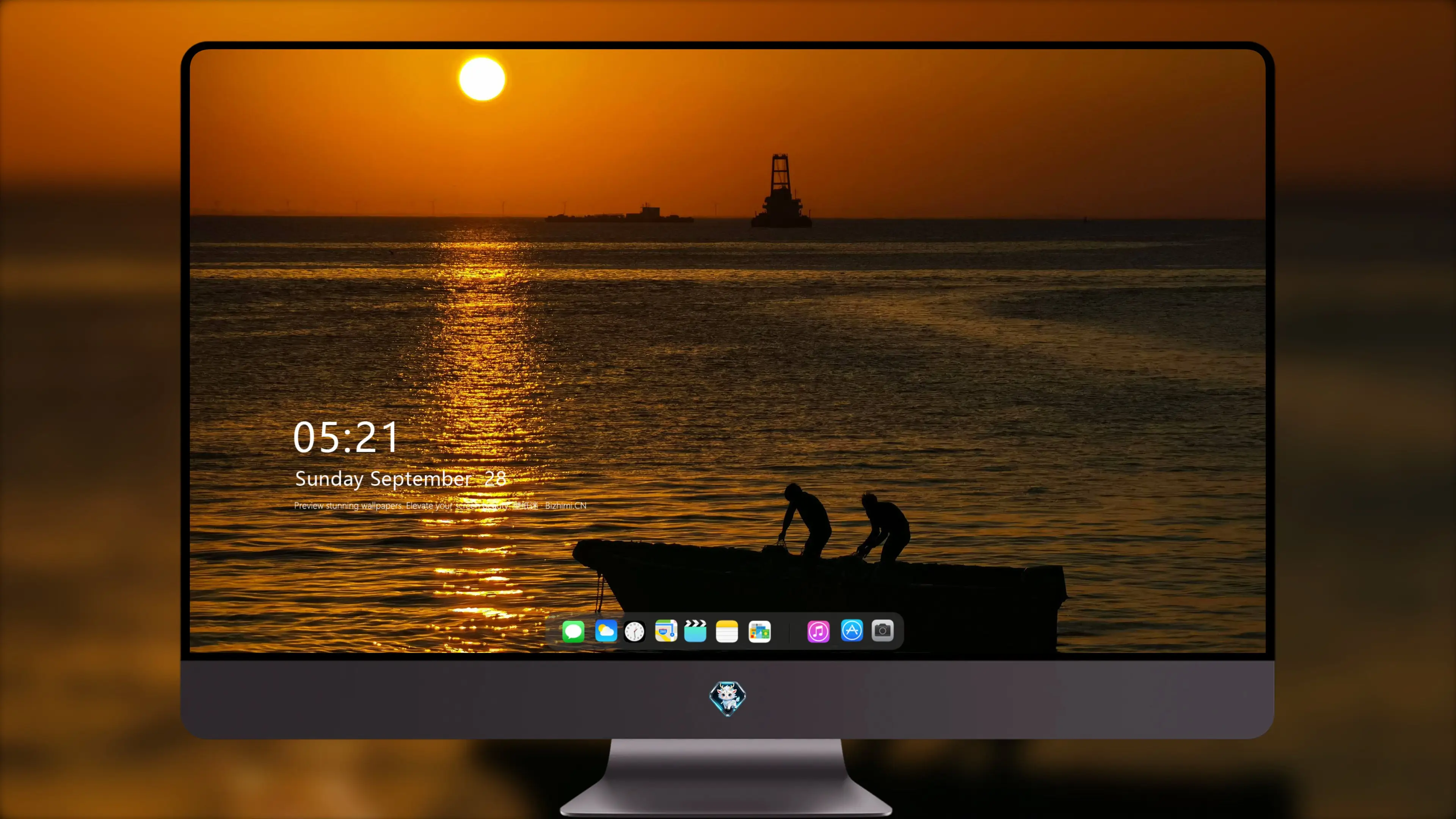Open the Videos clapperboard app
Viewport: 1456px width, 819px height.
(x=695, y=631)
